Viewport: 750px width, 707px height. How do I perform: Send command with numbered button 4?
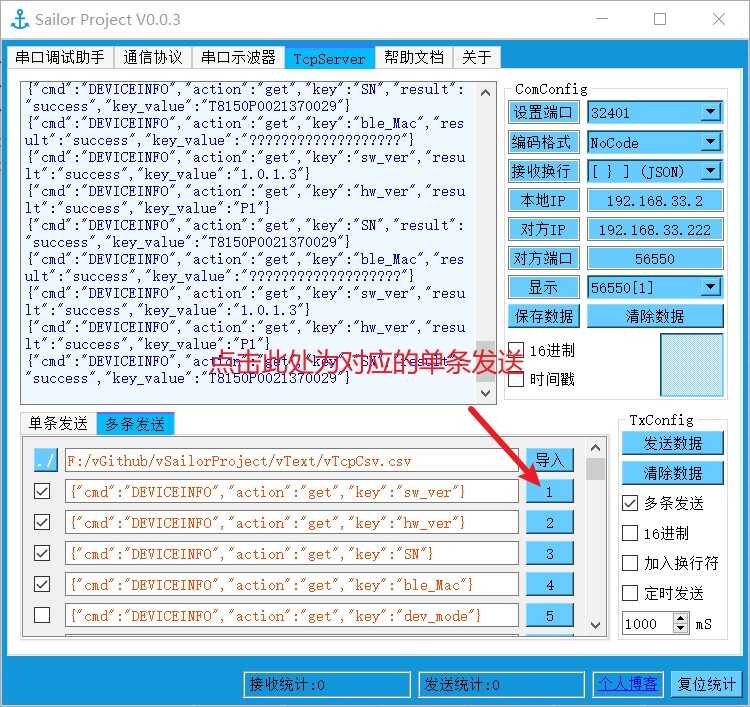550,585
